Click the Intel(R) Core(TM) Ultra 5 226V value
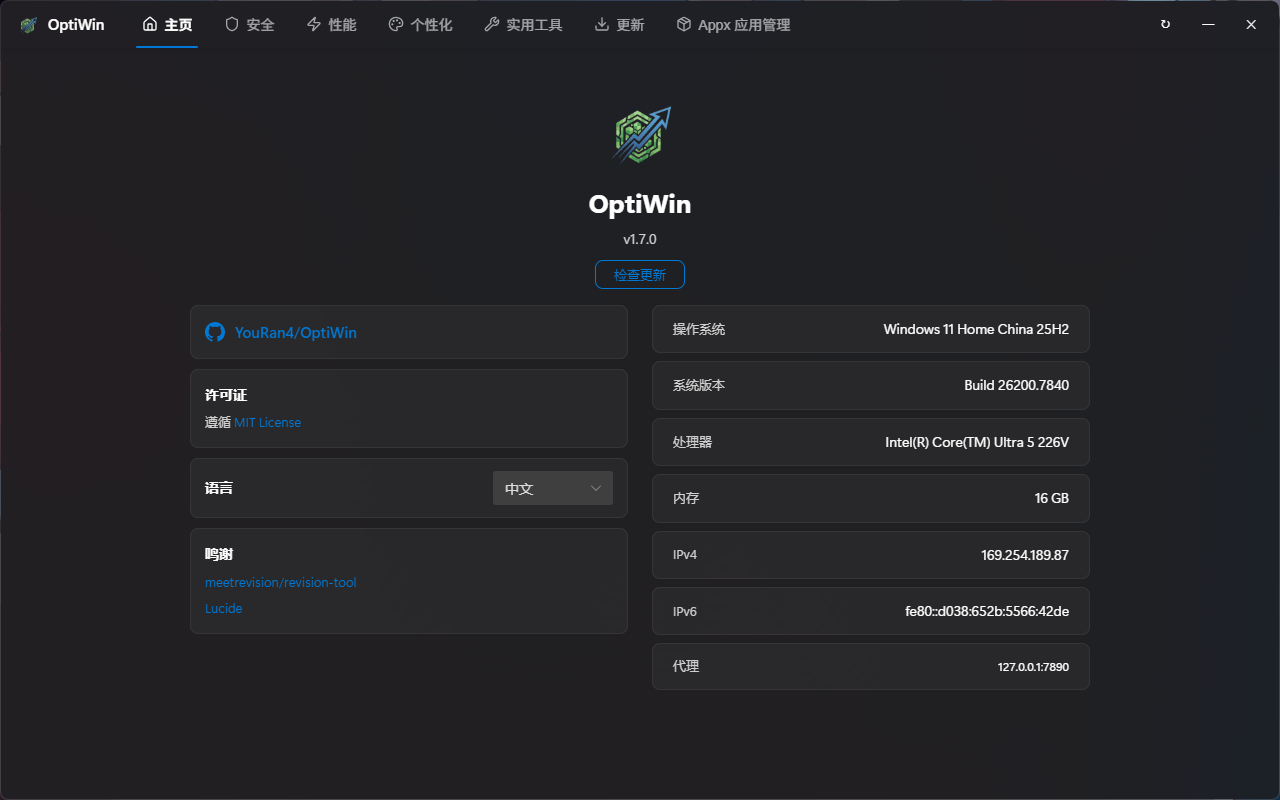Image resolution: width=1280 pixels, height=800 pixels. pyautogui.click(x=977, y=442)
